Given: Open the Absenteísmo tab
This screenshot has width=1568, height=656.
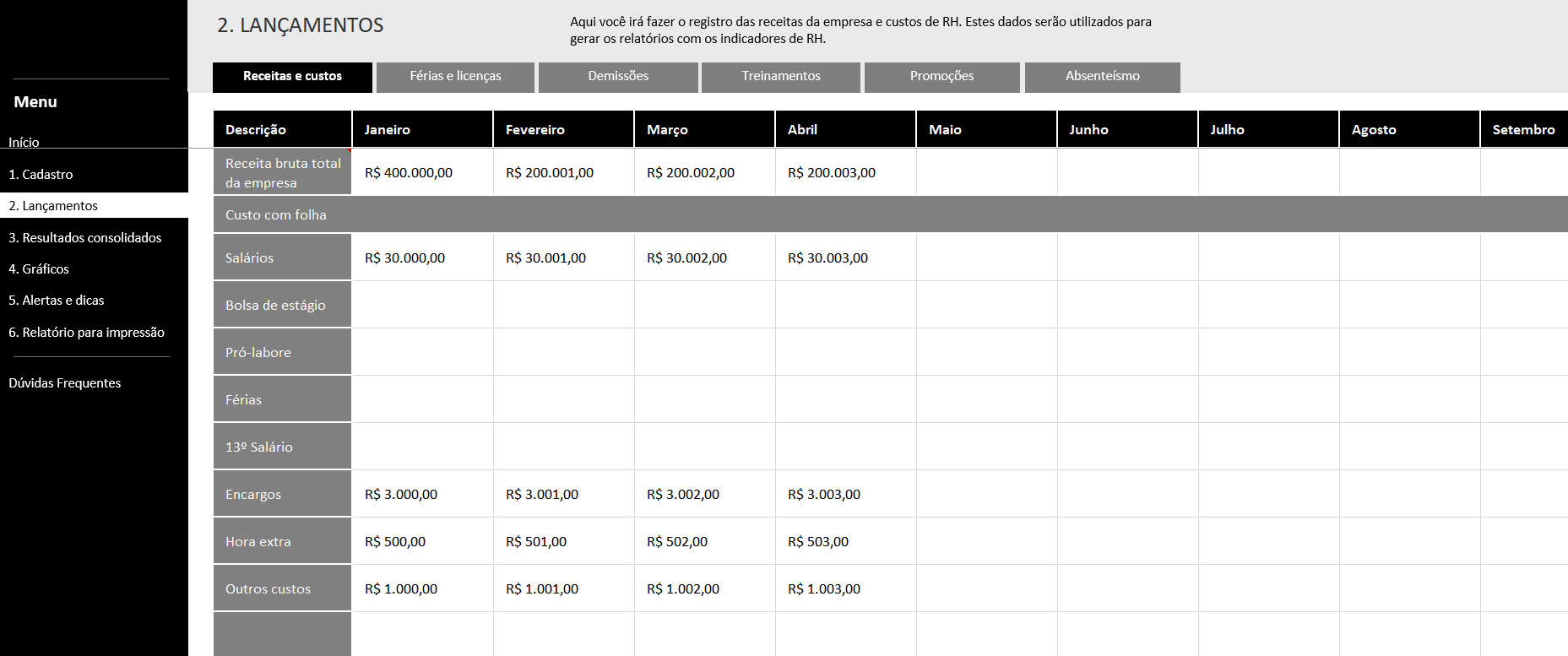Looking at the screenshot, I should pos(1102,77).
